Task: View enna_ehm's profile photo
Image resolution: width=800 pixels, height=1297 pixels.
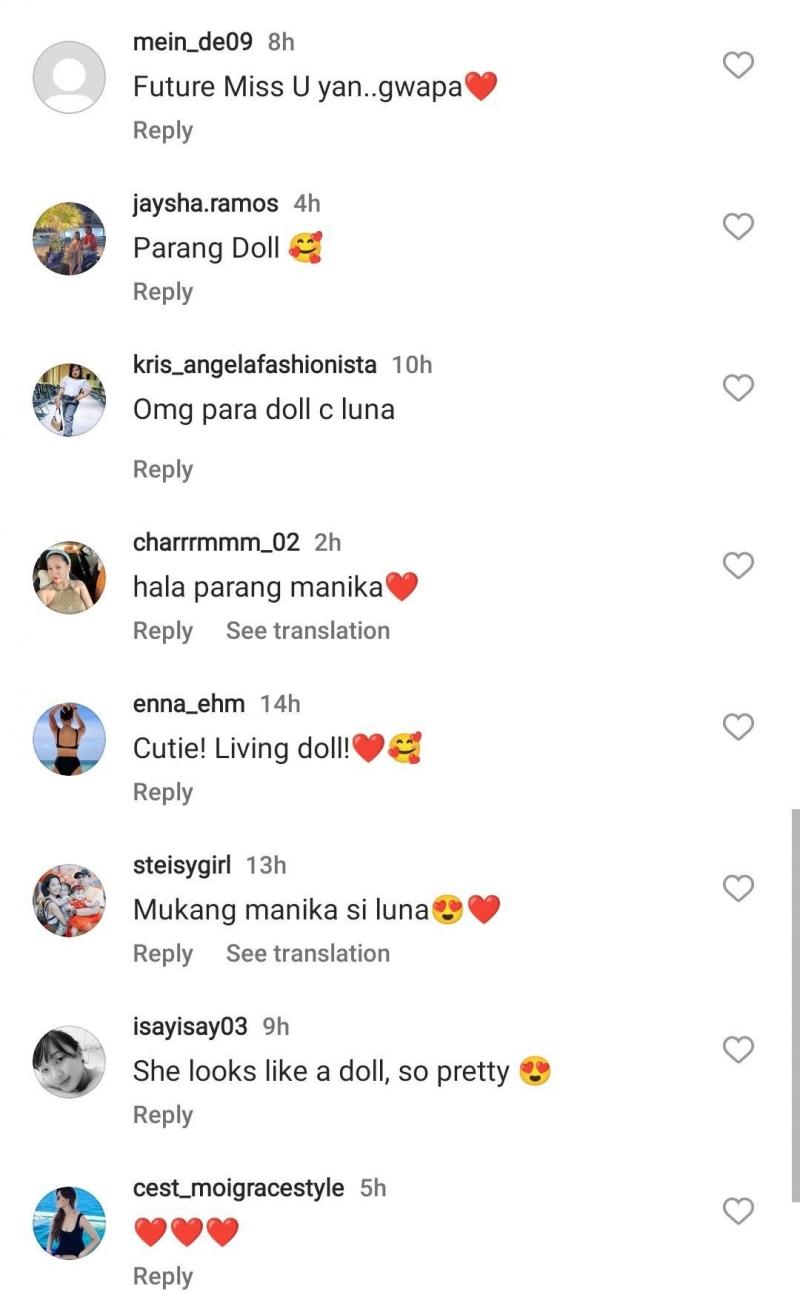Action: tap(69, 739)
